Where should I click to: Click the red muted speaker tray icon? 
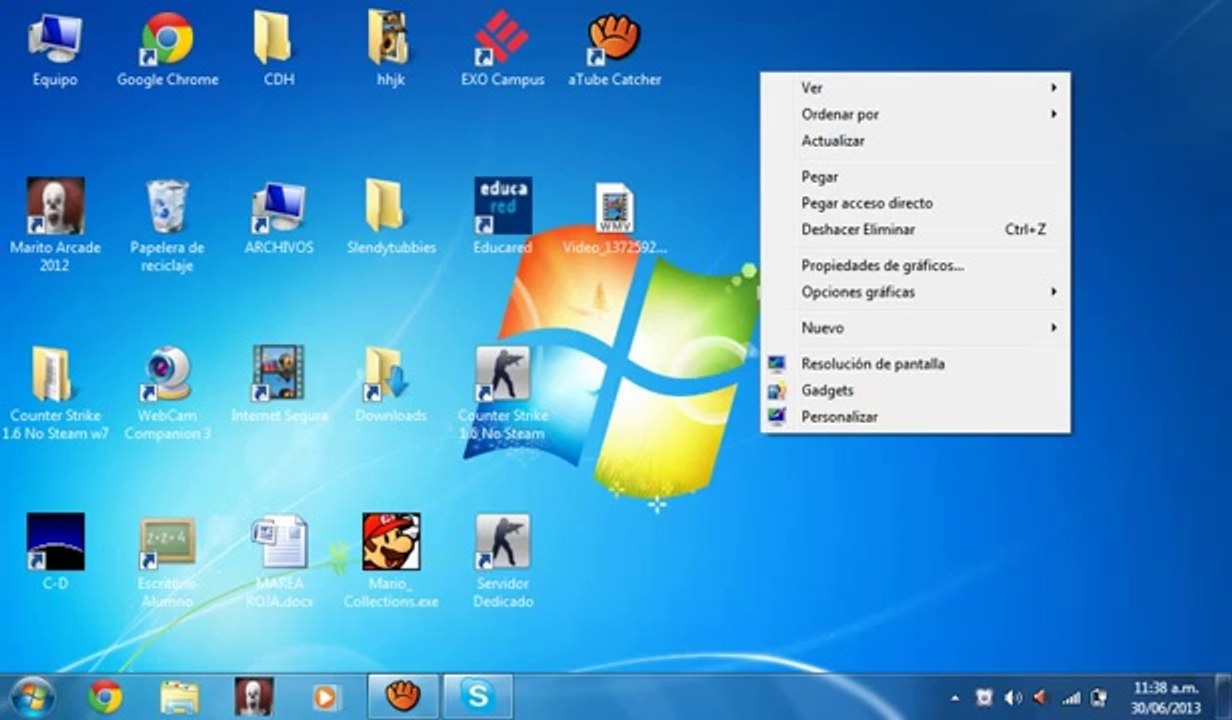[1041, 697]
